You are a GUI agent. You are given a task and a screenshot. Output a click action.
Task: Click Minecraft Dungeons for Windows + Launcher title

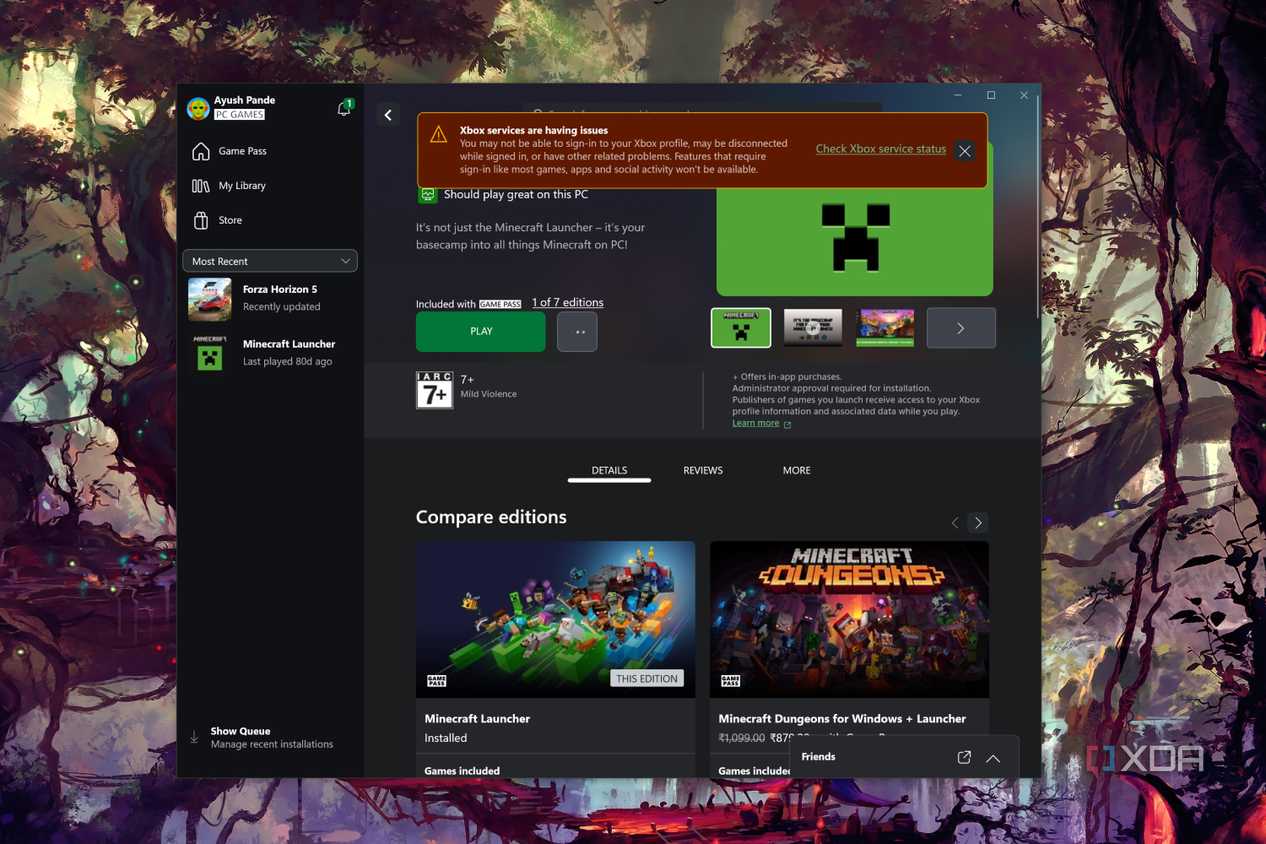842,718
